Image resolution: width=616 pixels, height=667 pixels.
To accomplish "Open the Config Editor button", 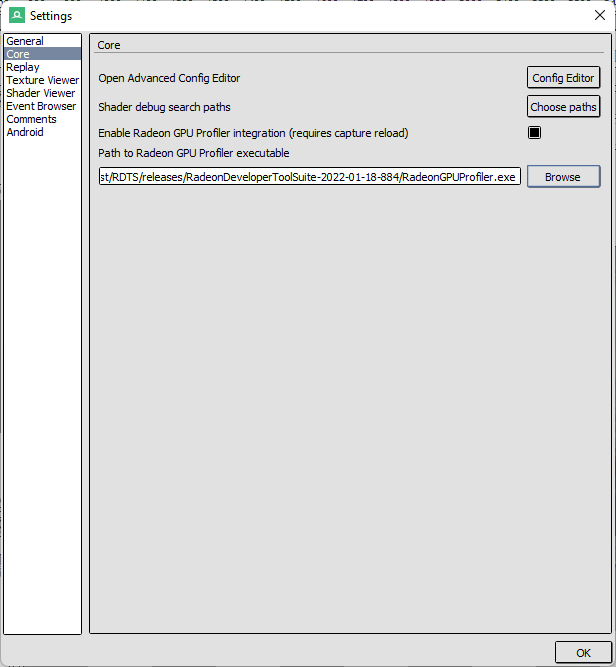I will pyautogui.click(x=563, y=78).
